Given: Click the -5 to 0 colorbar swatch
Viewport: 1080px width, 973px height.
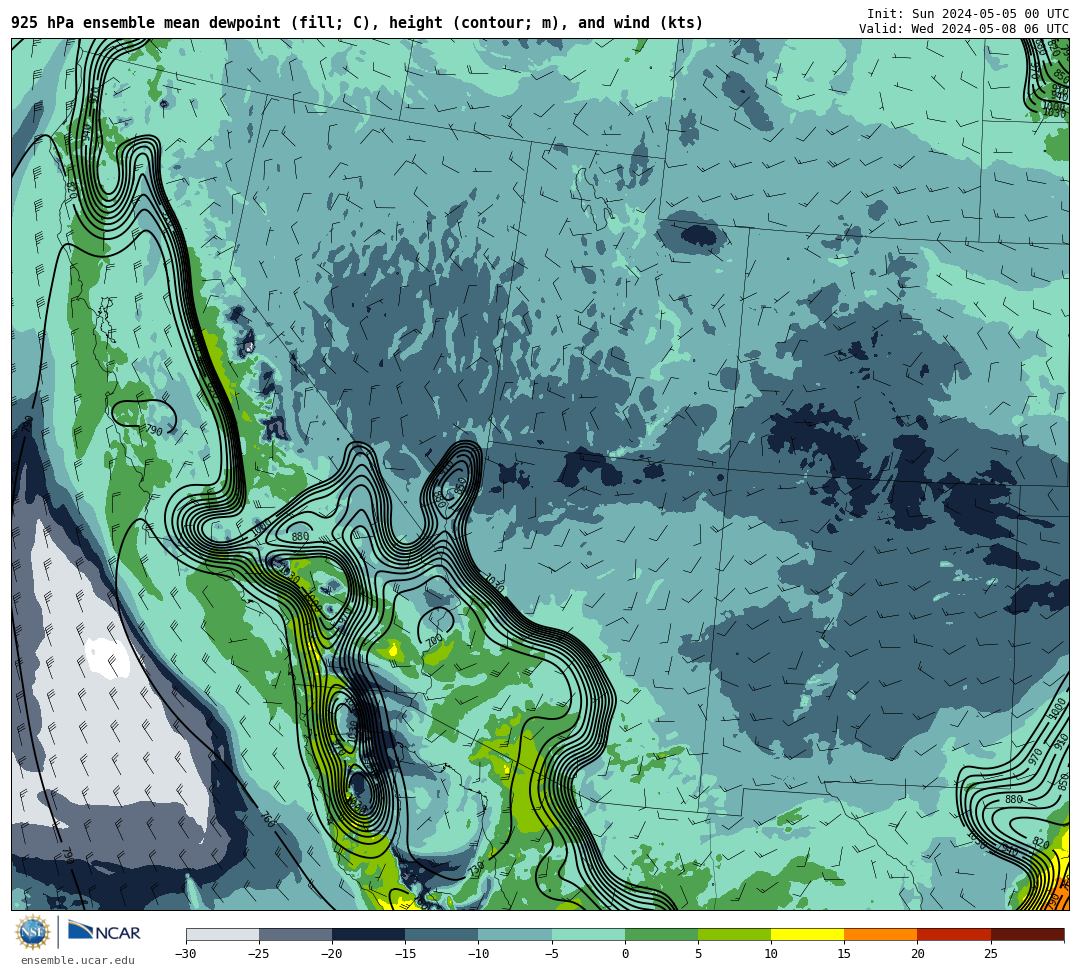Looking at the screenshot, I should (x=588, y=934).
